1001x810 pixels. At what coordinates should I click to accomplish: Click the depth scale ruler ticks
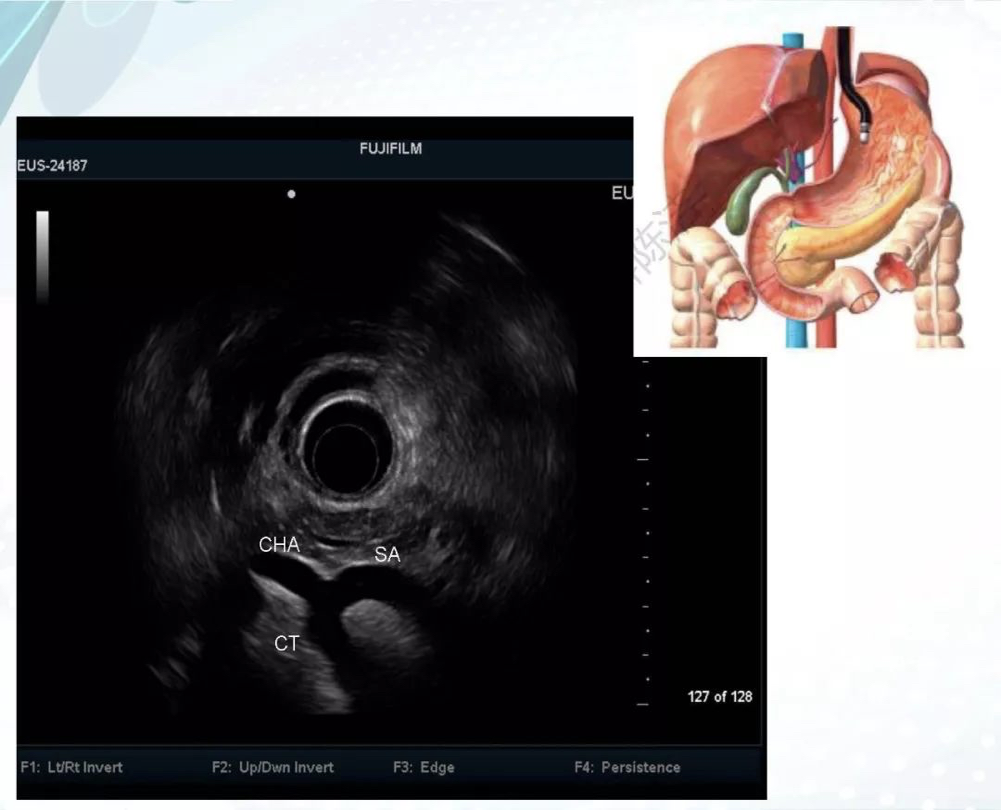(644, 530)
